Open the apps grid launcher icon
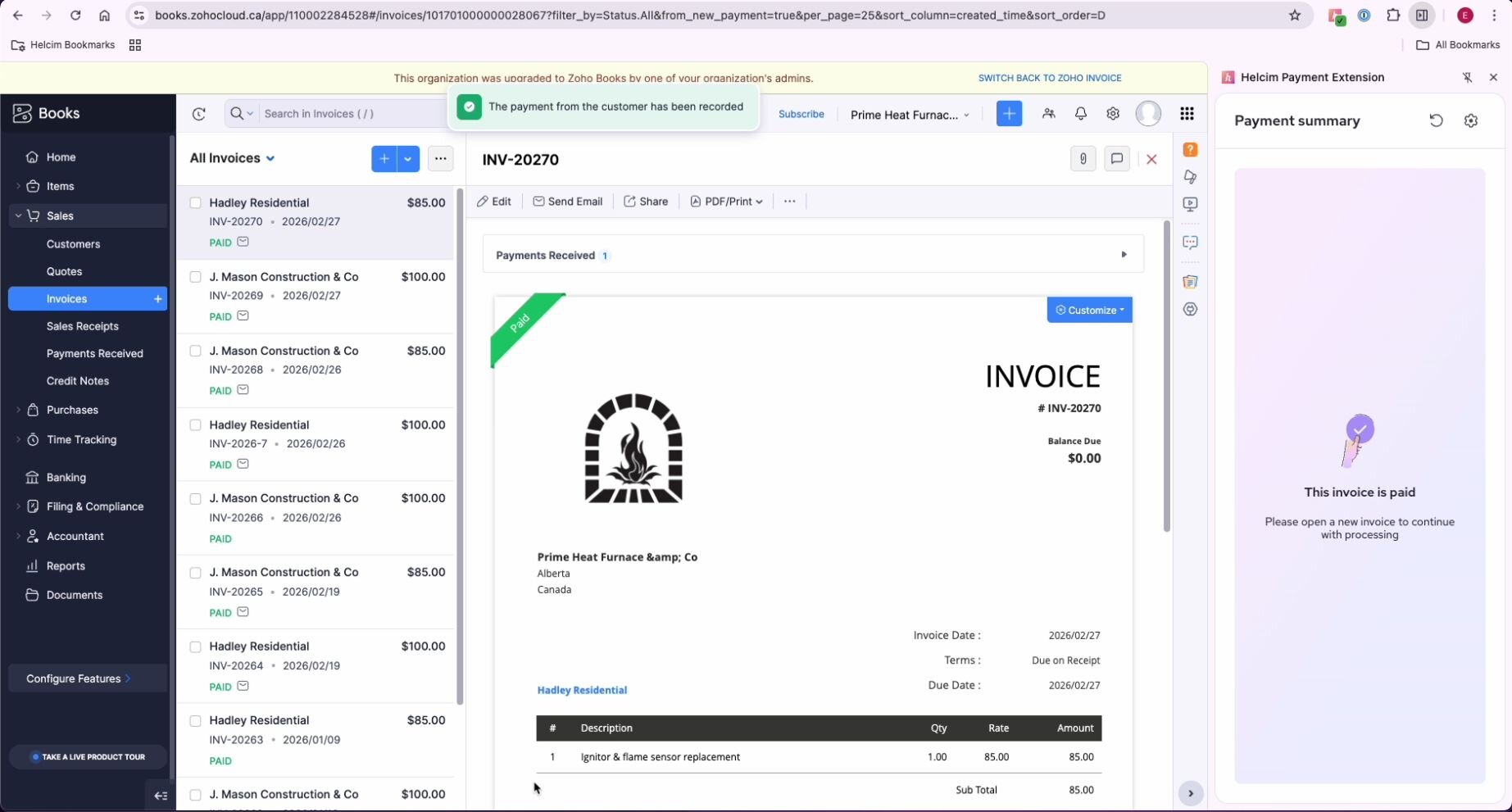 (x=1186, y=114)
